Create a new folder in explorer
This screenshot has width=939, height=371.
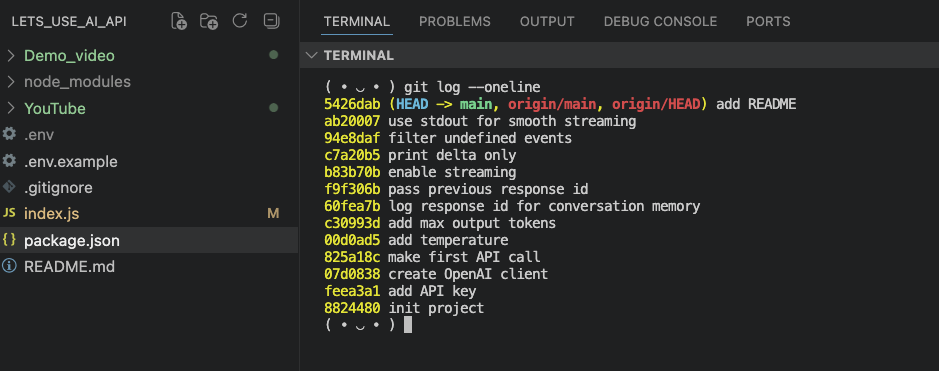tap(209, 22)
